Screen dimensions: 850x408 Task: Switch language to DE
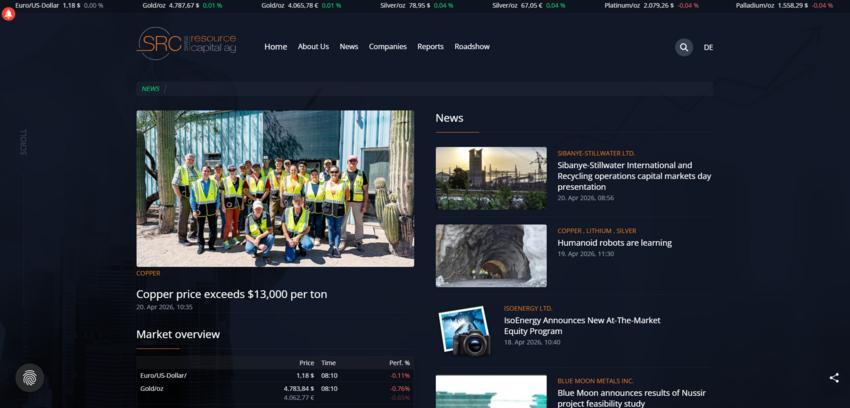708,47
